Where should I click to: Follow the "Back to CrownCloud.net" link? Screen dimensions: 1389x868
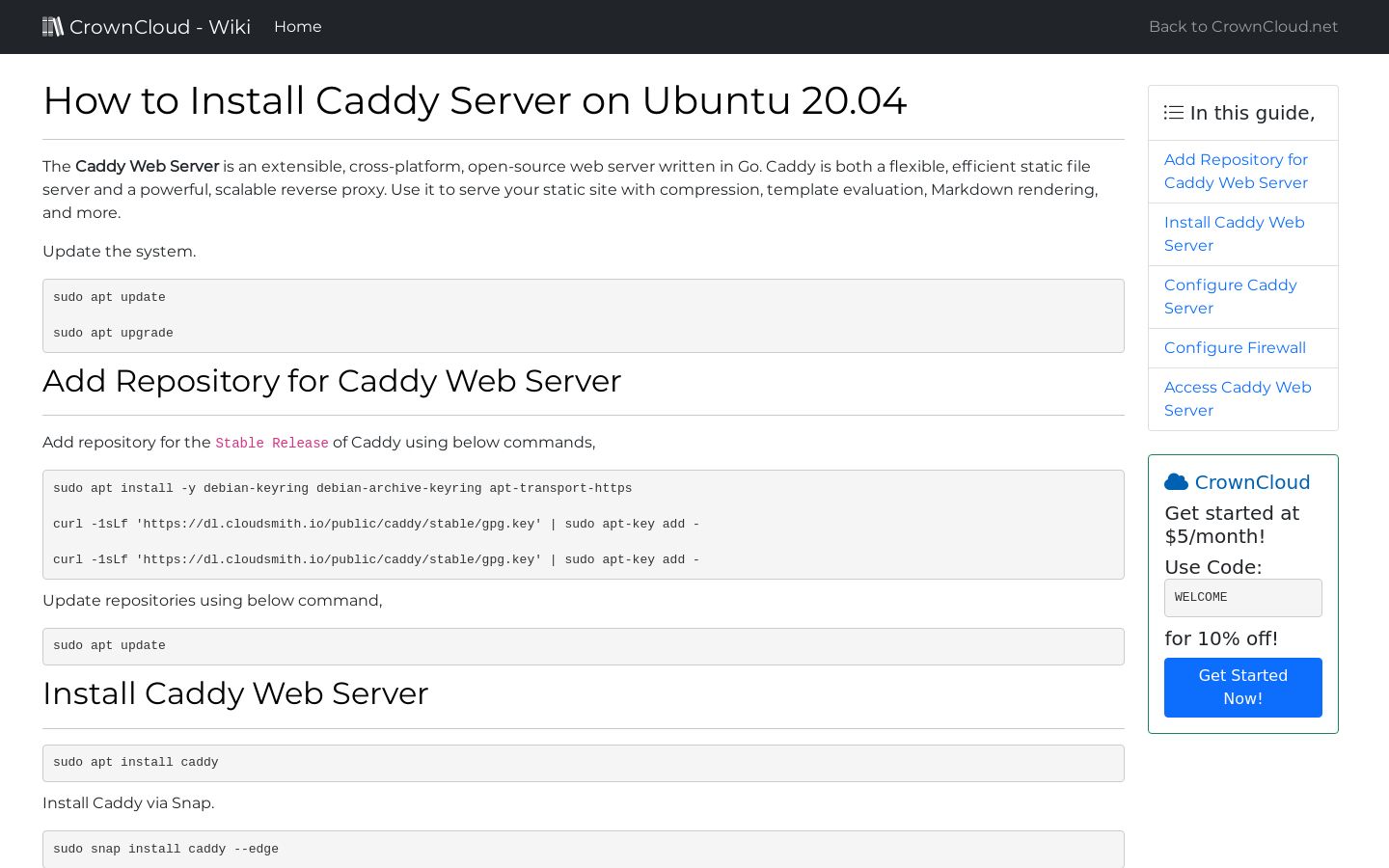pyautogui.click(x=1242, y=27)
